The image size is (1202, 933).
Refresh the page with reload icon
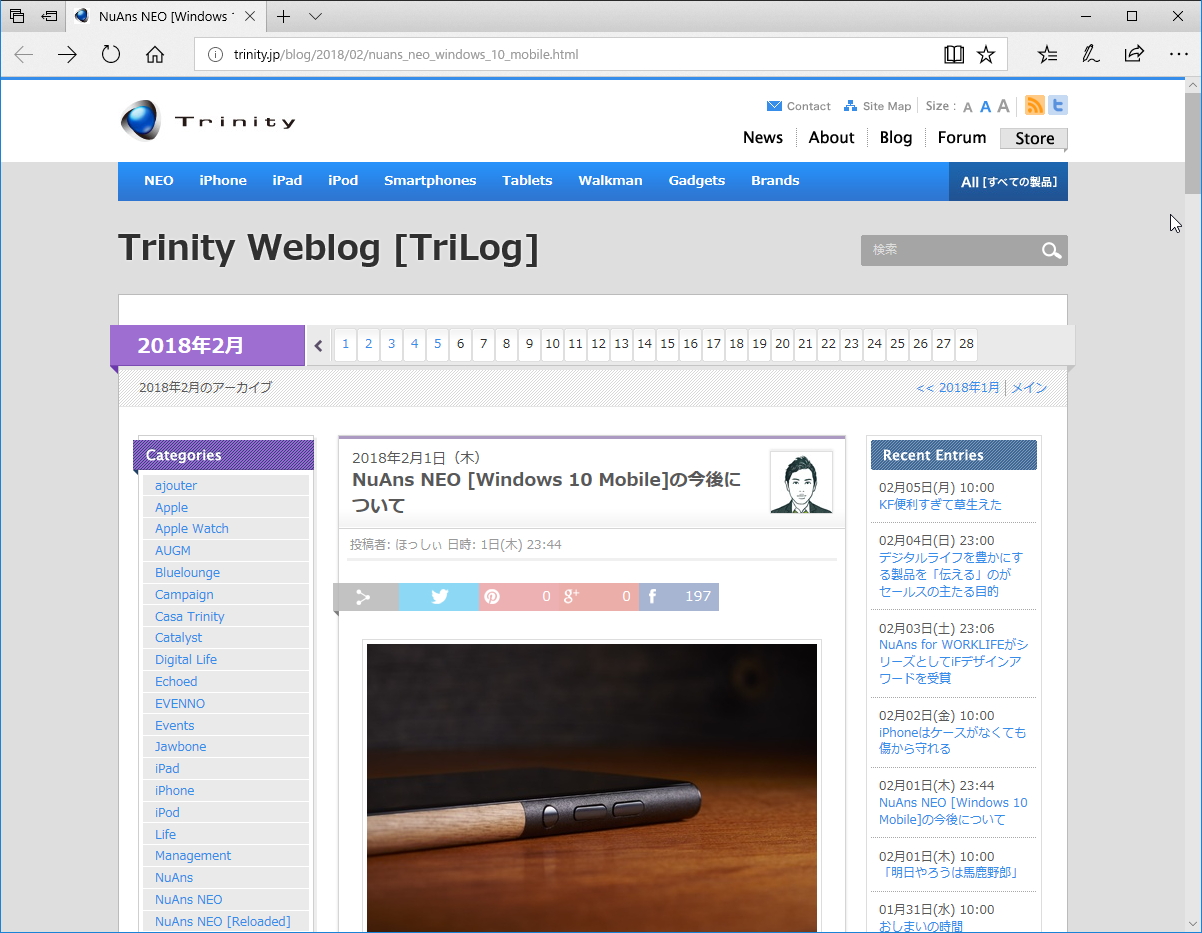point(111,55)
